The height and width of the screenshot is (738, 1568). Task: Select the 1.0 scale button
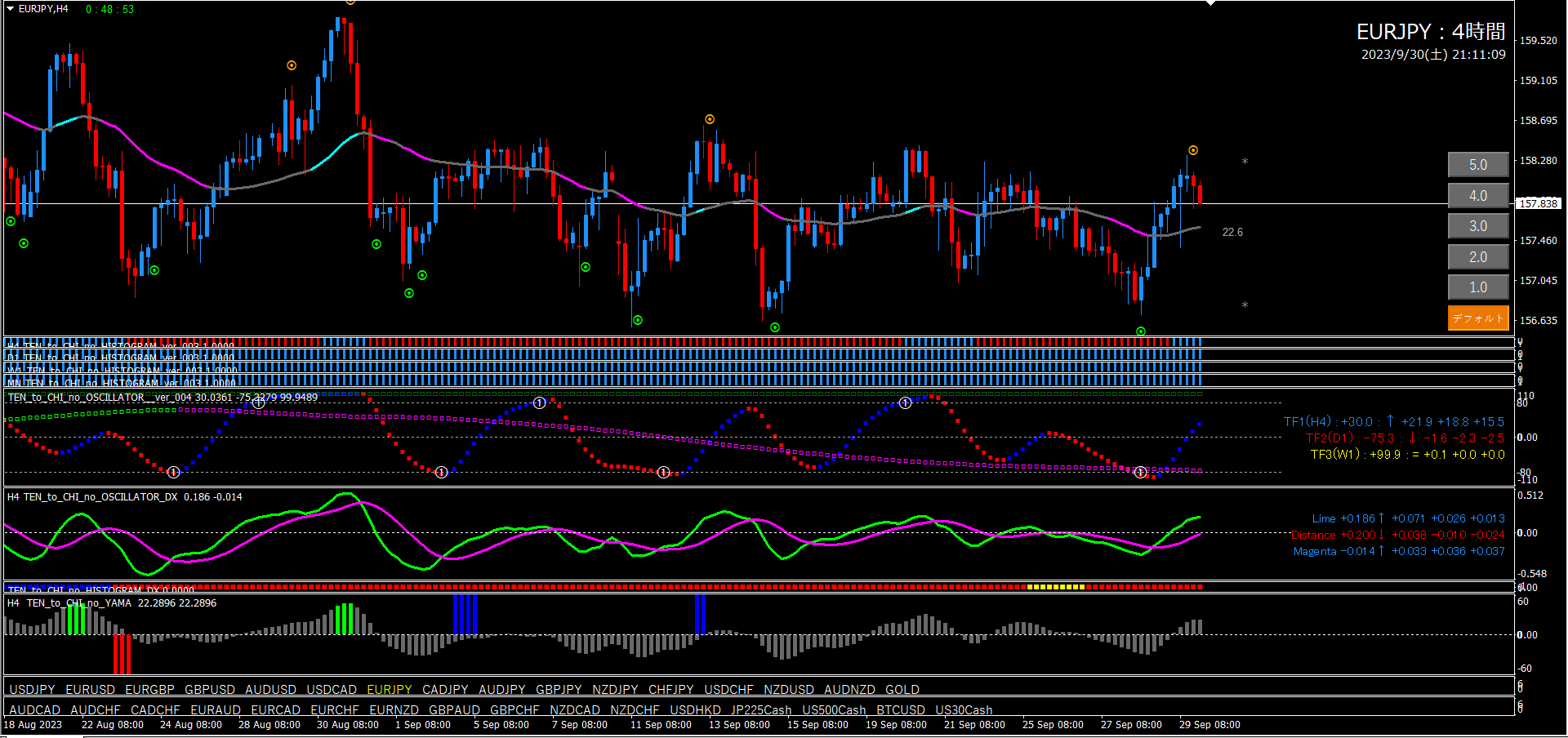(1478, 287)
